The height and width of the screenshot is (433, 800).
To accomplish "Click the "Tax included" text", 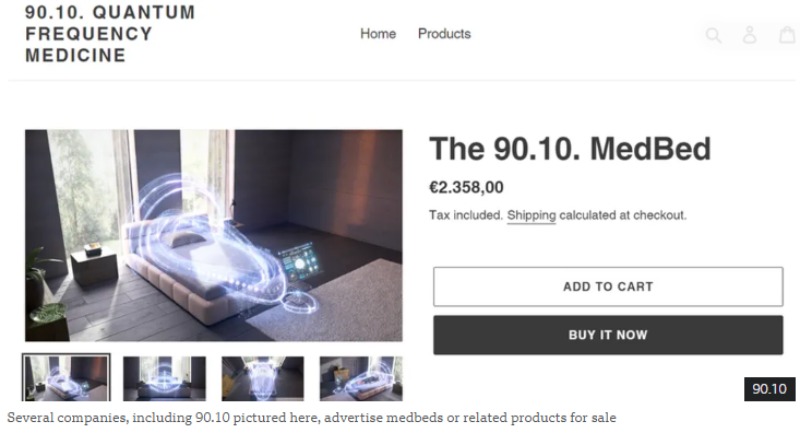I will 465,215.
